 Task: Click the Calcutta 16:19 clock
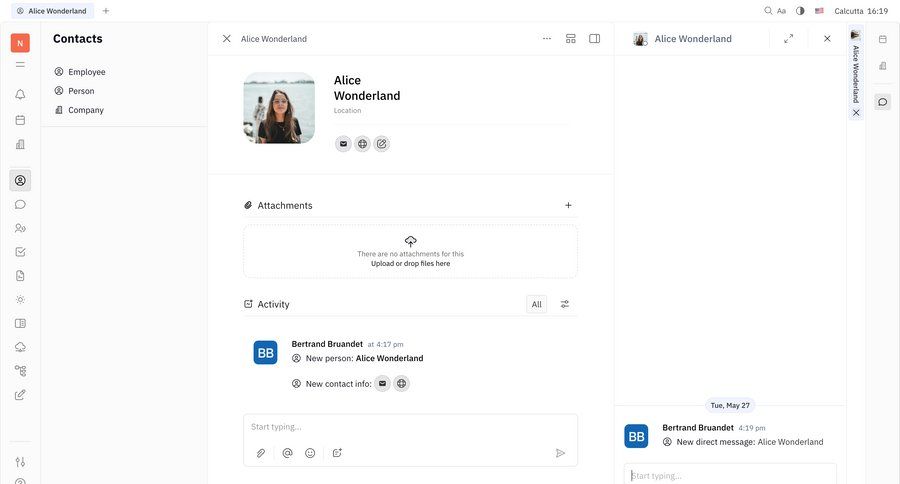[x=861, y=11]
